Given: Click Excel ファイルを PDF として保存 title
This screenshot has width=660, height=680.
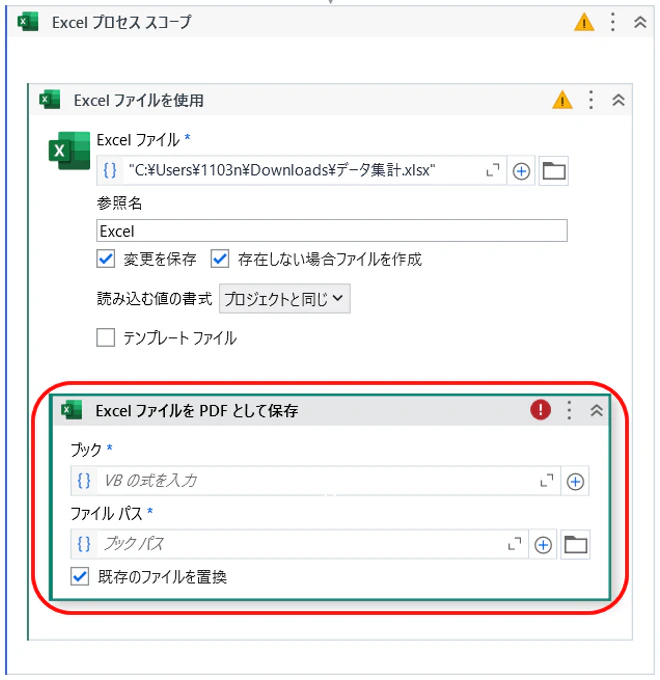Looking at the screenshot, I should point(197,410).
